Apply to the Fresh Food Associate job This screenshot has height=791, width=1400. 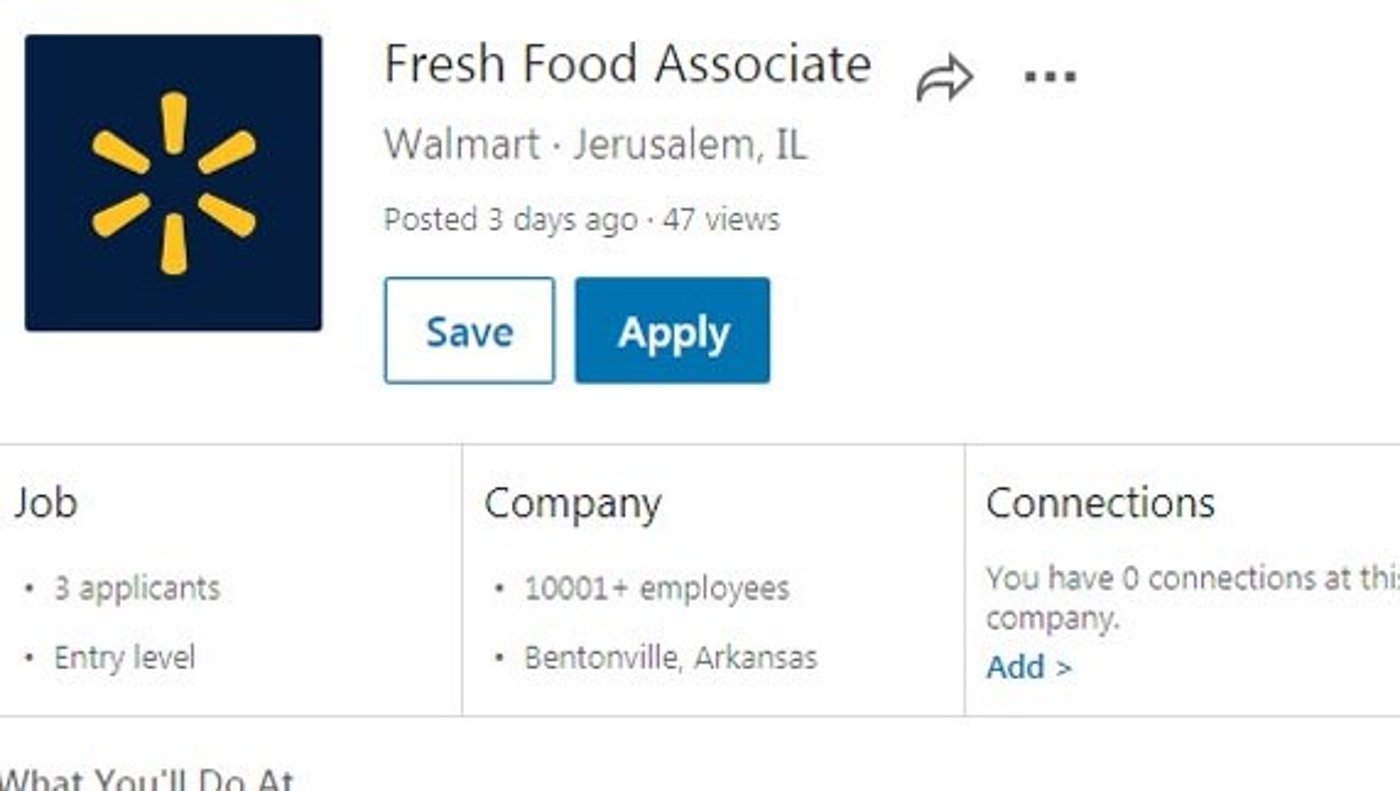pos(673,331)
